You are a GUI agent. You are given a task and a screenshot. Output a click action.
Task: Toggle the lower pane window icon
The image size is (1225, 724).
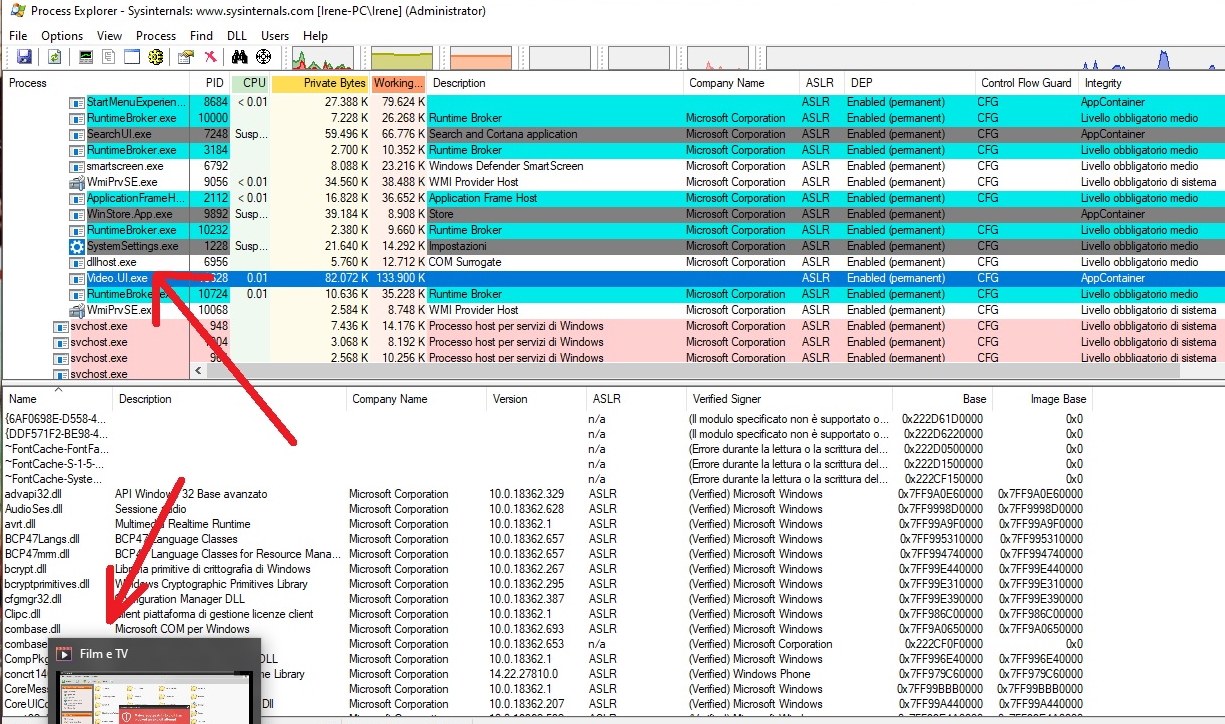coord(131,57)
